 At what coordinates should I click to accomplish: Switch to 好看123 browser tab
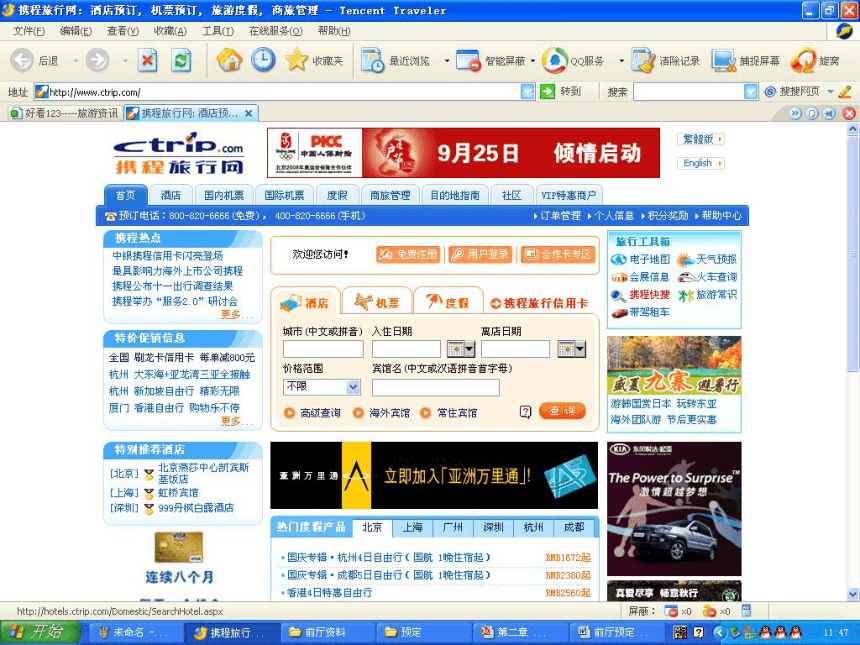[x=65, y=114]
